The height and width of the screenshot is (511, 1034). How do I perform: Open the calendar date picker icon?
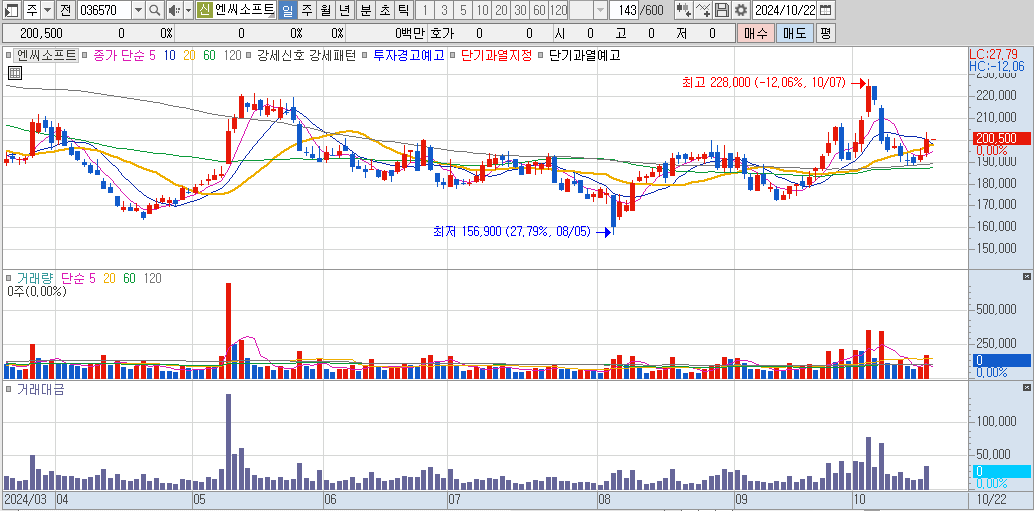coord(825,10)
